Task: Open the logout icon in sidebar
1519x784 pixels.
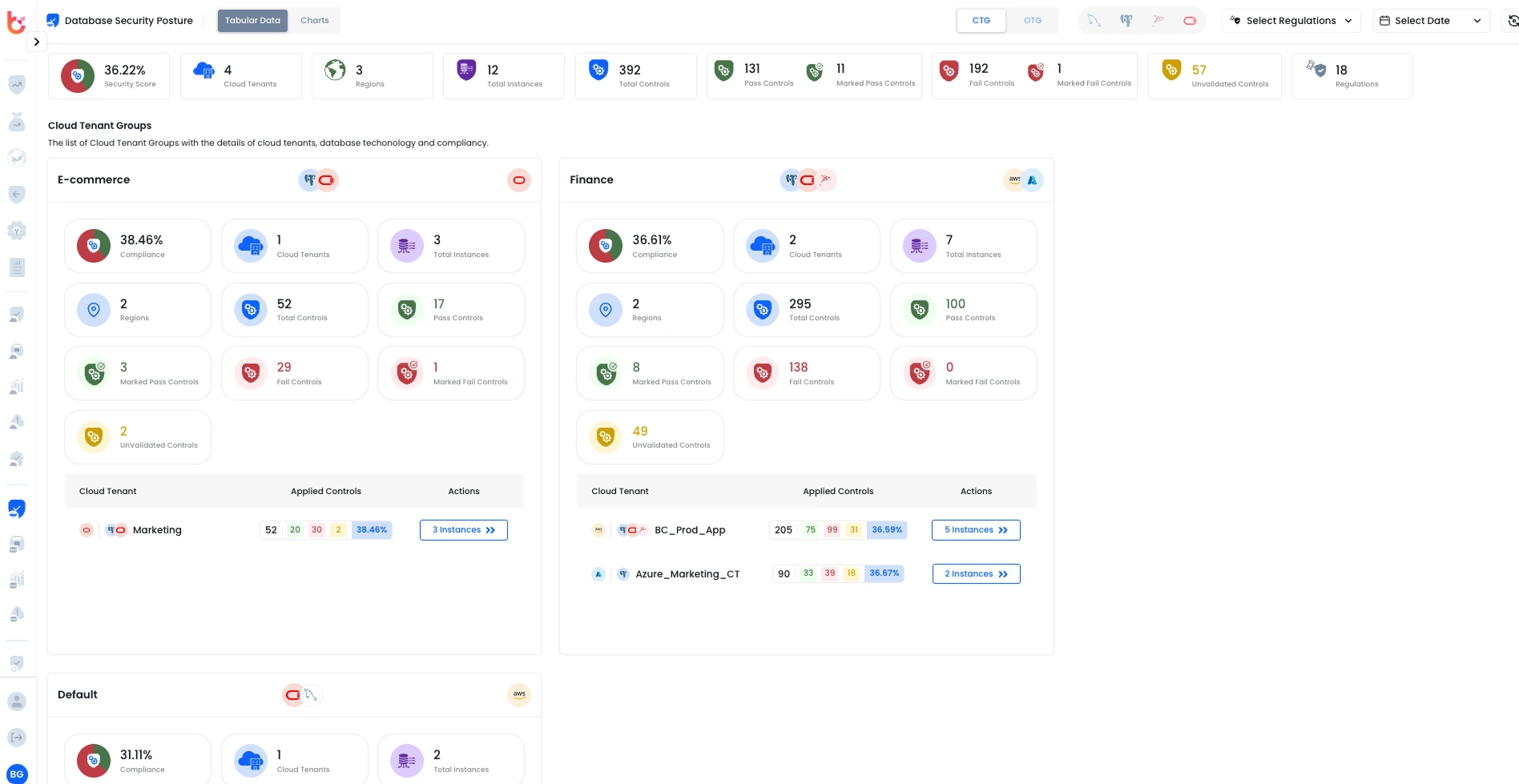Action: (17, 738)
